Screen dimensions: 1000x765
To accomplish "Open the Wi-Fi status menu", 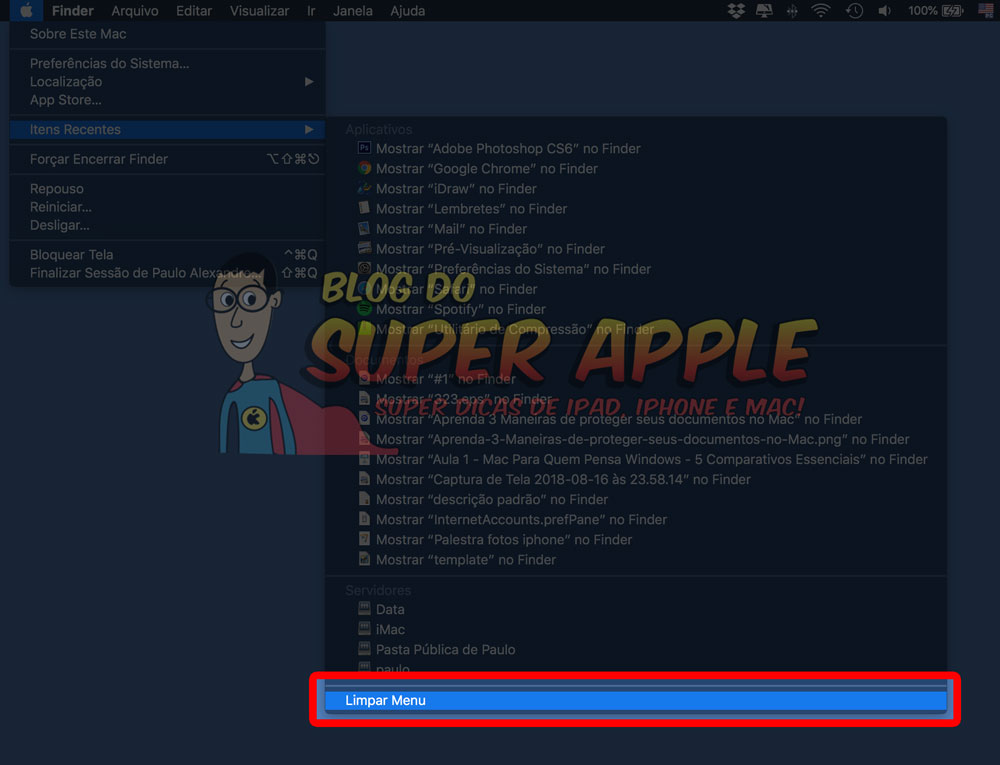I will pos(821,11).
